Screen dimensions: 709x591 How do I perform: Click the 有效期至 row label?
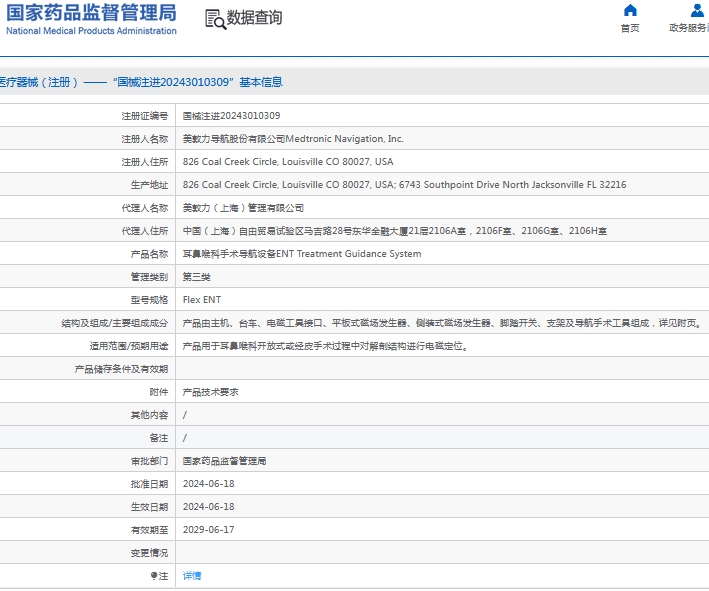149,530
